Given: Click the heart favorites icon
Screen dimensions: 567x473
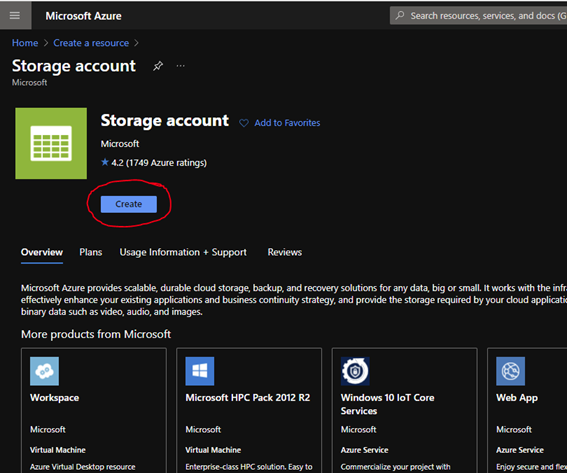Looking at the screenshot, I should coord(244,123).
